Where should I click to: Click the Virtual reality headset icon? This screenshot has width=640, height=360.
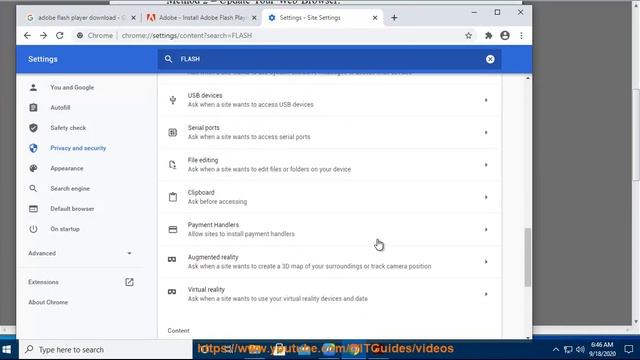click(172, 292)
